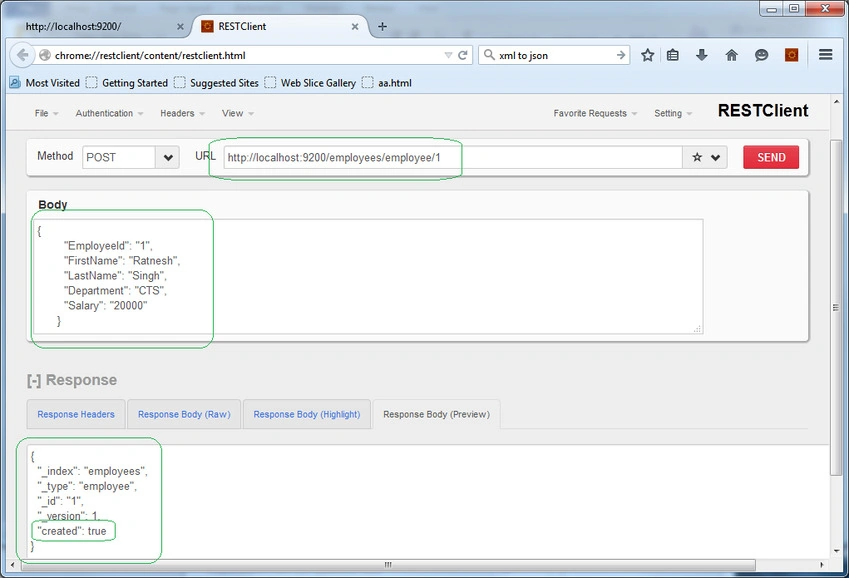
Task: Open saved URLs dropdown chevron
Action: pyautogui.click(x=716, y=158)
